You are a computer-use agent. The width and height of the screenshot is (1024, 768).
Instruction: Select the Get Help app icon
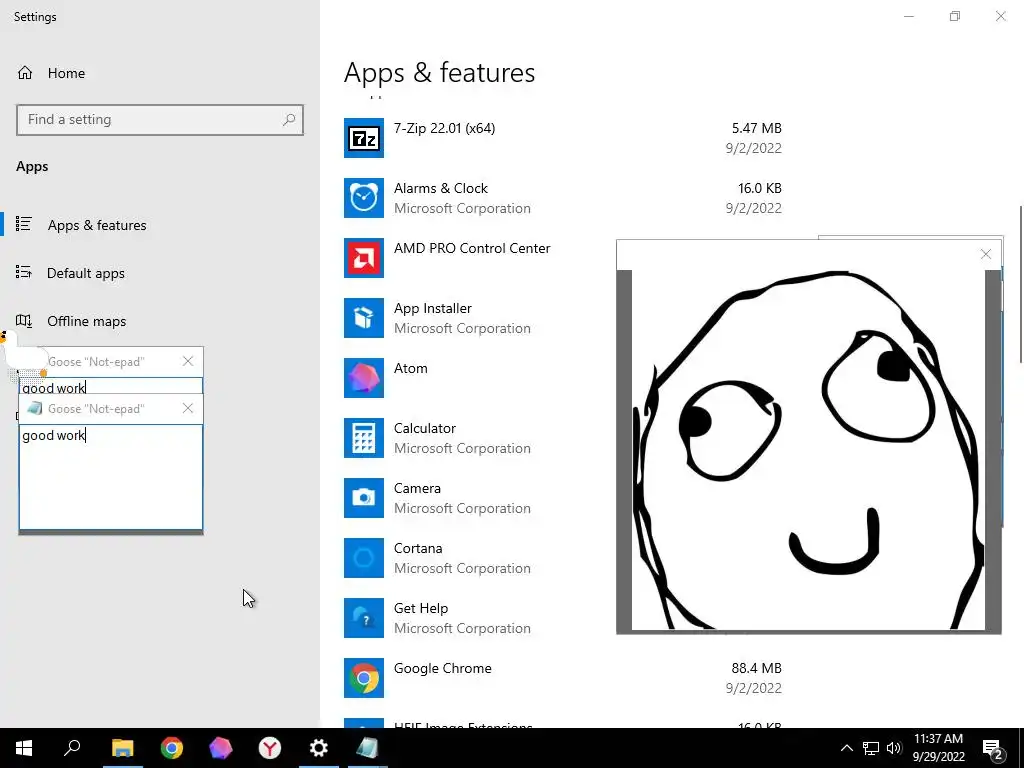point(364,618)
